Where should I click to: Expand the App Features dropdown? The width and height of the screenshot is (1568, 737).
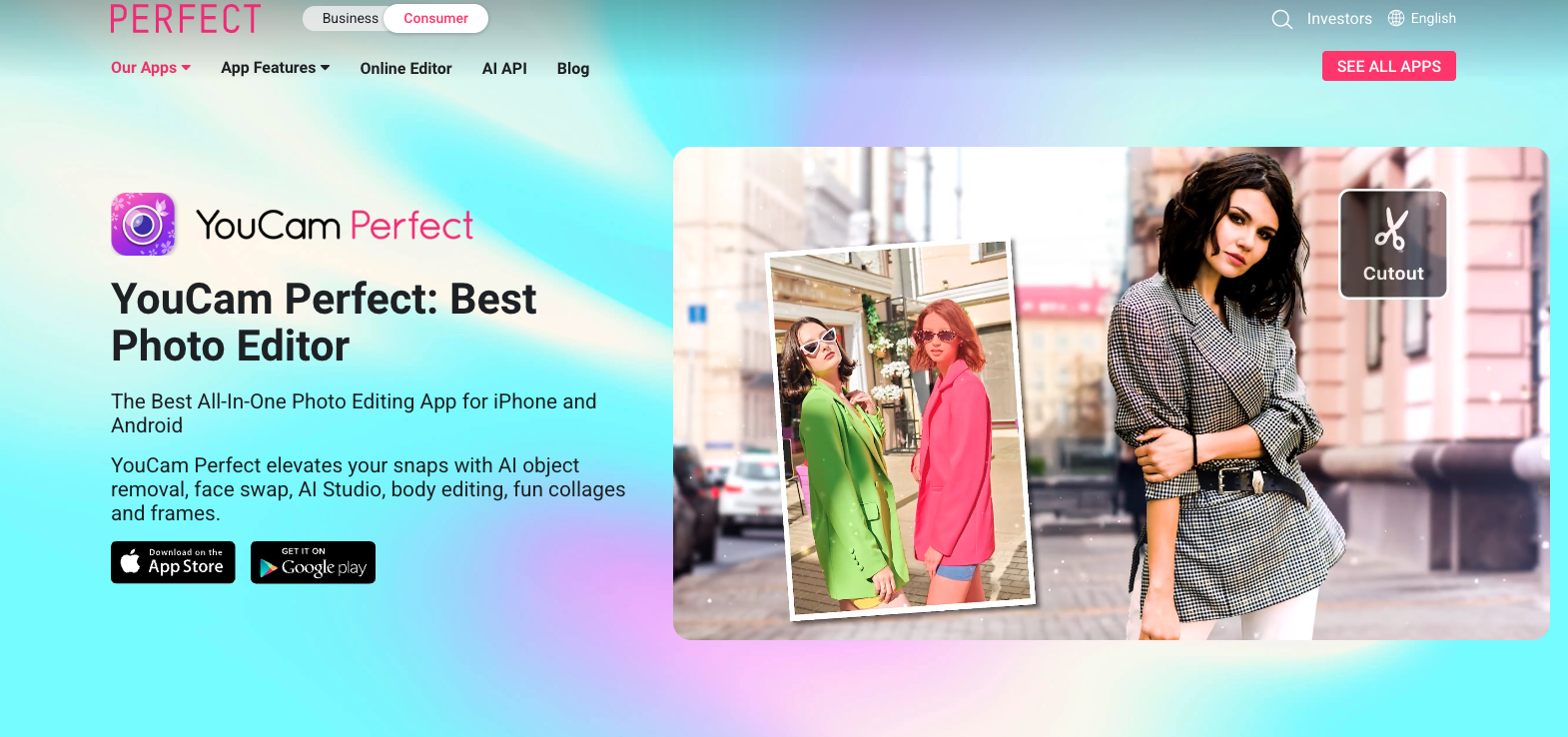click(275, 68)
